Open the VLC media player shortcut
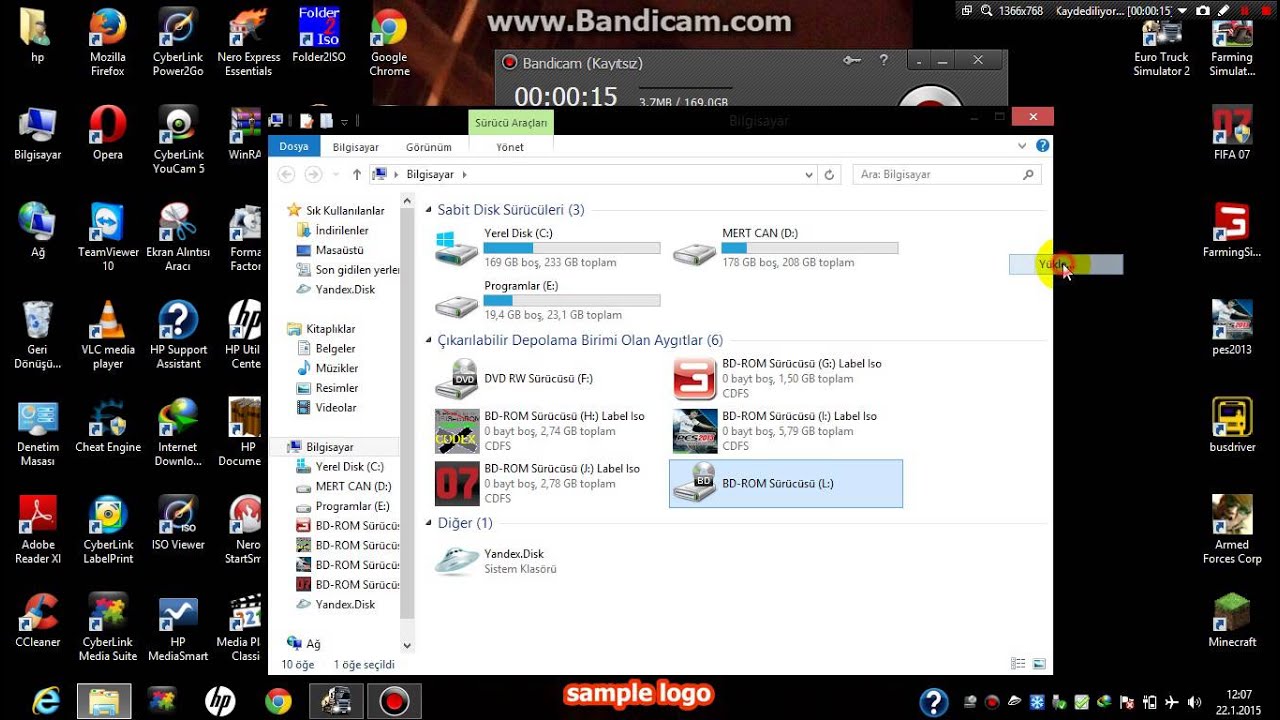This screenshot has width=1280, height=720. [x=108, y=335]
